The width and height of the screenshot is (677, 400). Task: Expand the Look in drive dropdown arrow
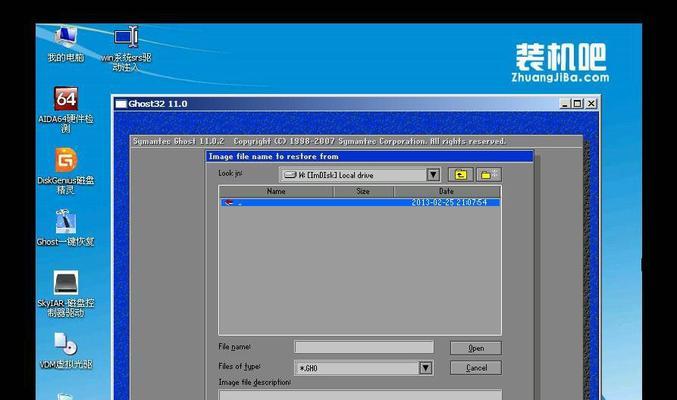pyautogui.click(x=433, y=175)
